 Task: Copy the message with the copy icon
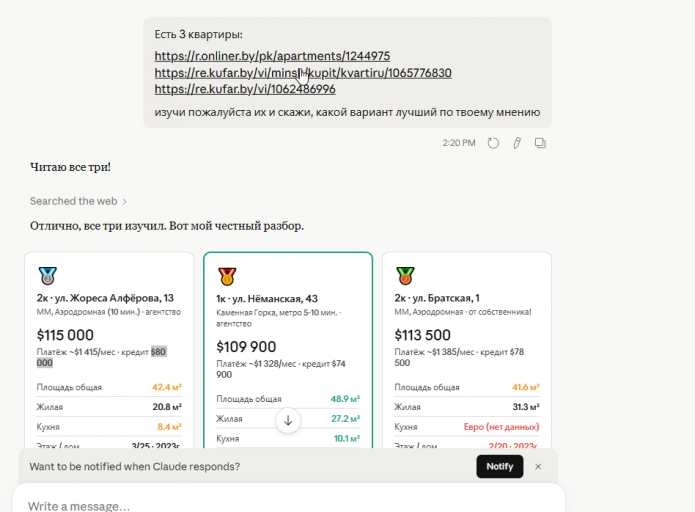[540, 143]
